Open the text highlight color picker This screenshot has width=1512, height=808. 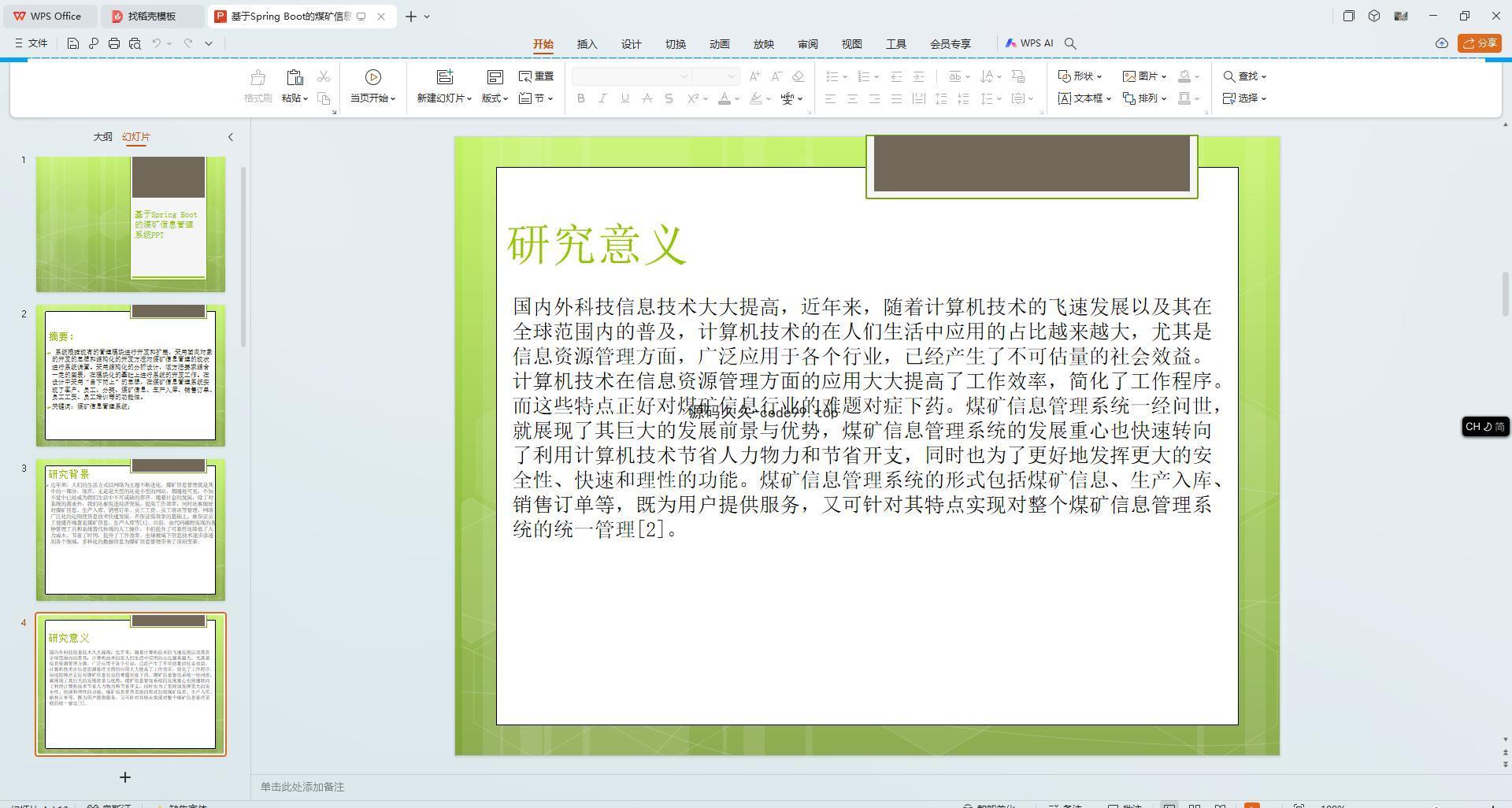pos(760,98)
